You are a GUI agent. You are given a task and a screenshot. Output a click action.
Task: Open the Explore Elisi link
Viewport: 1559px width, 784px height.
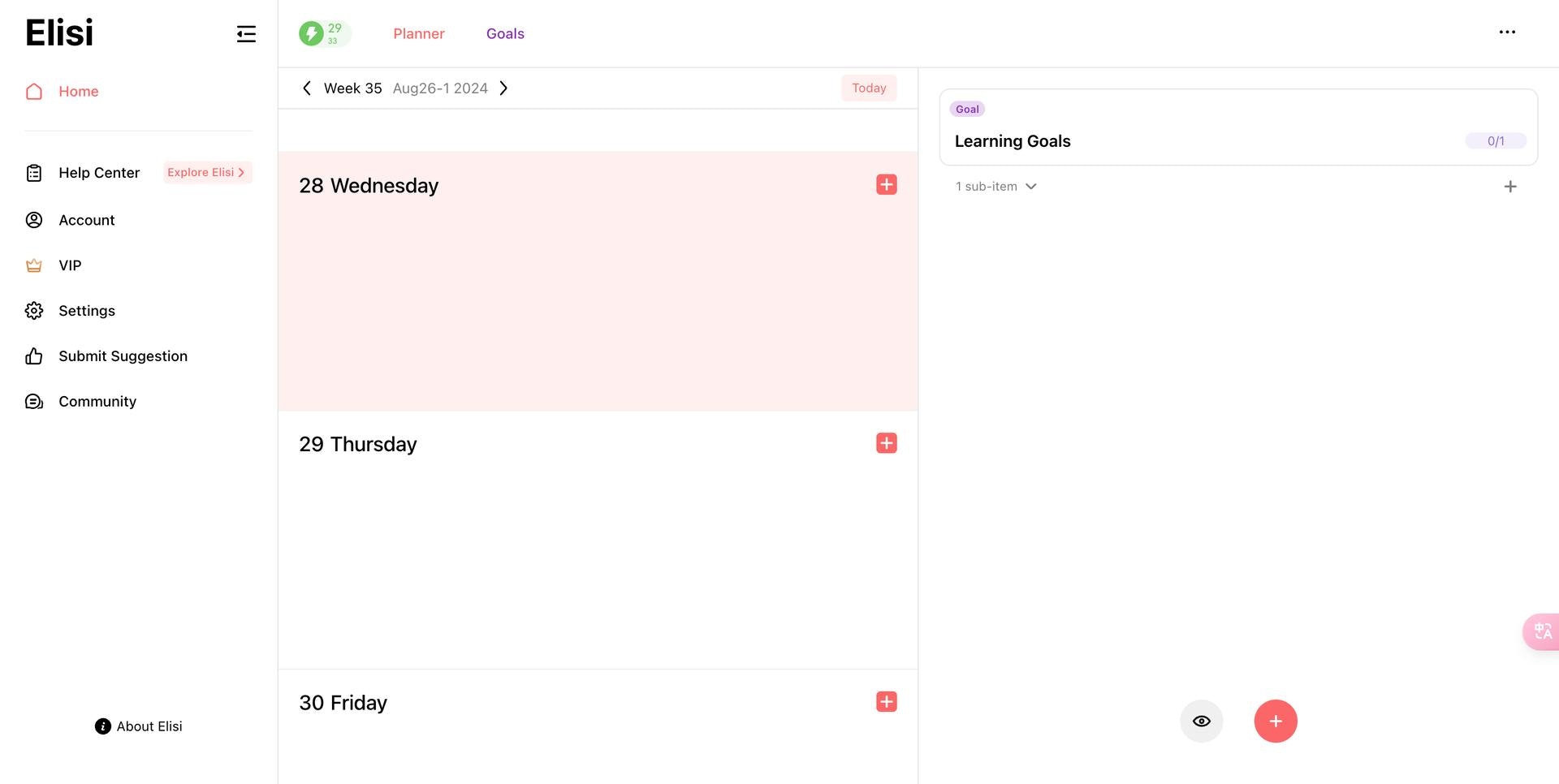pyautogui.click(x=207, y=172)
